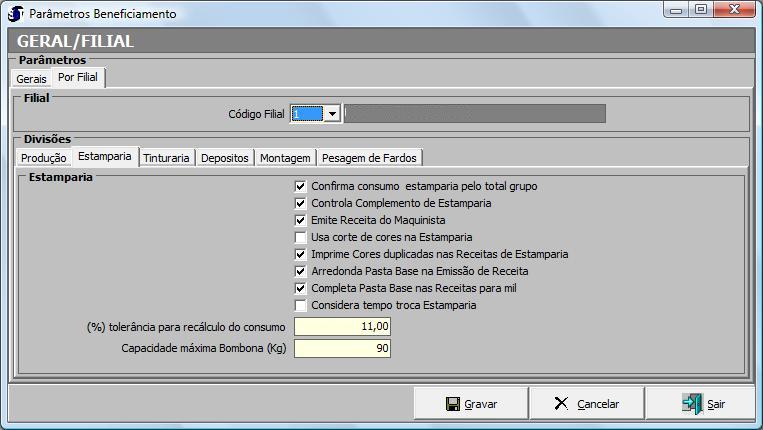This screenshot has width=763, height=430.
Task: Enable Considera tempo troca Estamparia
Action: 301,305
